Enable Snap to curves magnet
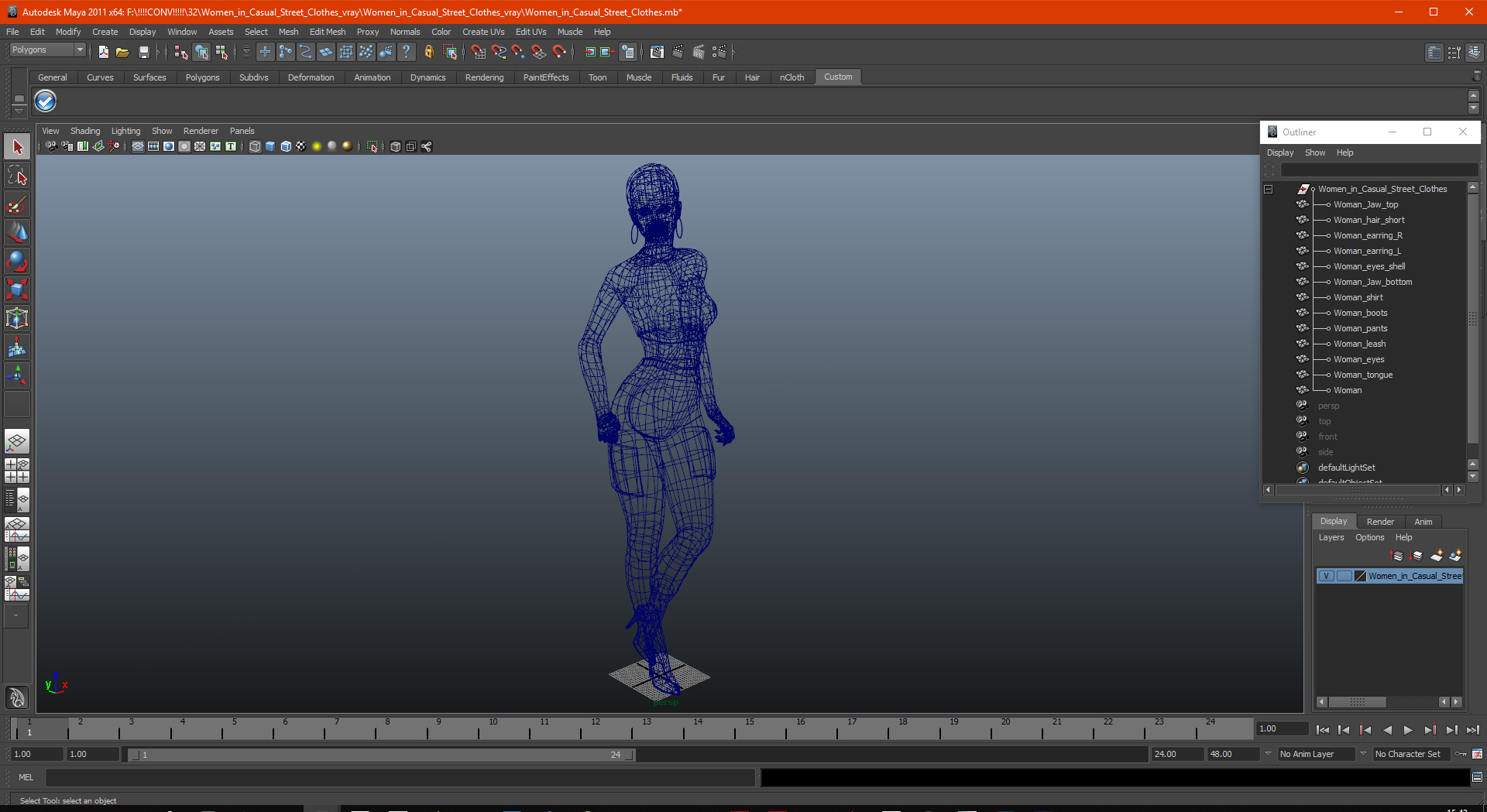Image resolution: width=1487 pixels, height=812 pixels. click(x=498, y=52)
